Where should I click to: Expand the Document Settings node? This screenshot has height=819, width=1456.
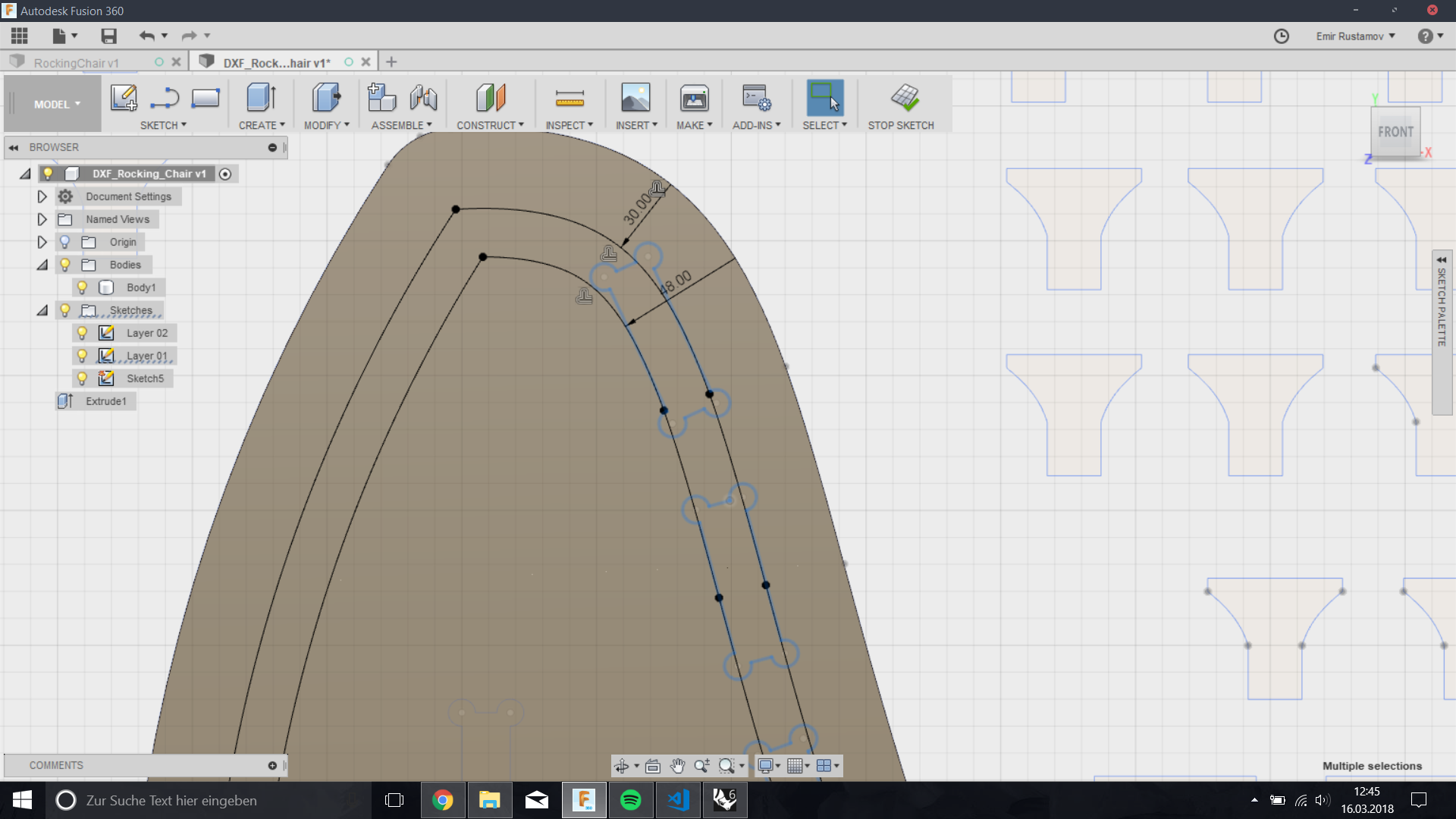42,196
